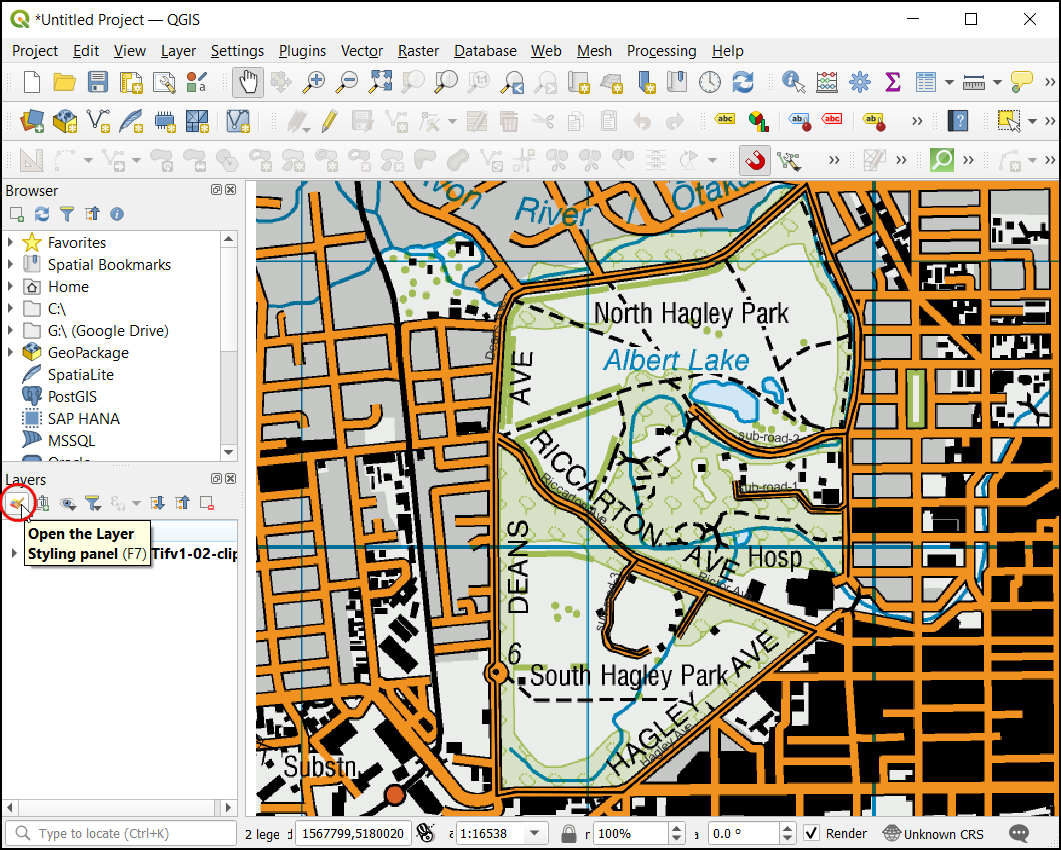This screenshot has width=1061, height=850.
Task: Toggle the snapping magnet icon
Action: tap(754, 160)
